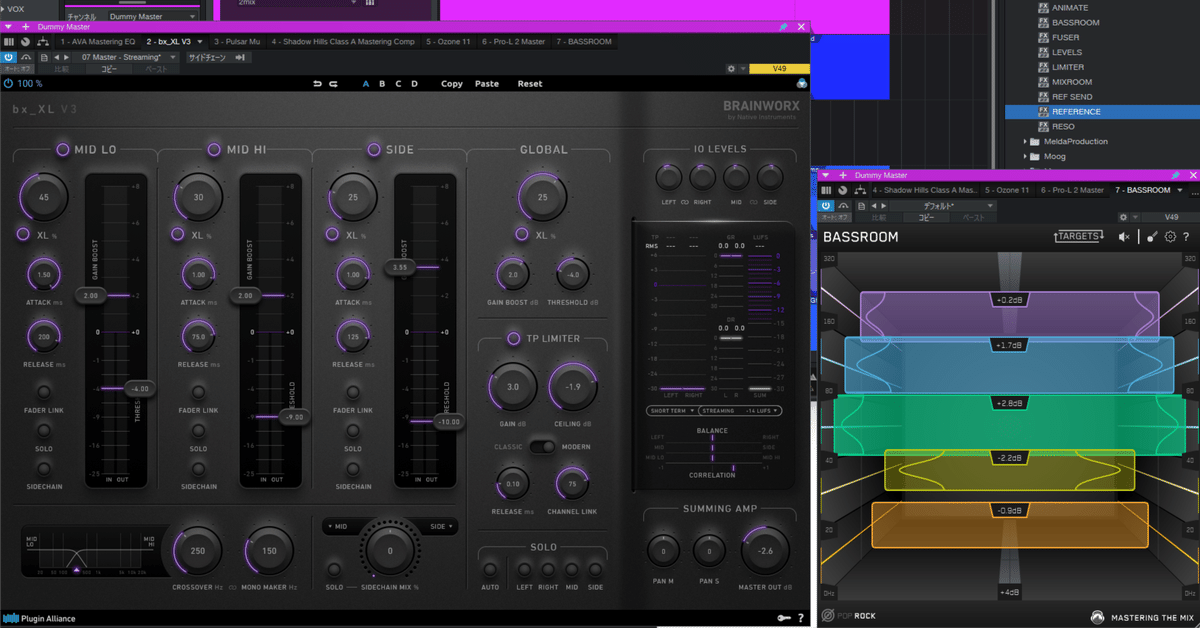The width and height of the screenshot is (1200, 628).
Task: Click the BASSROOM help question mark
Action: pos(1186,237)
